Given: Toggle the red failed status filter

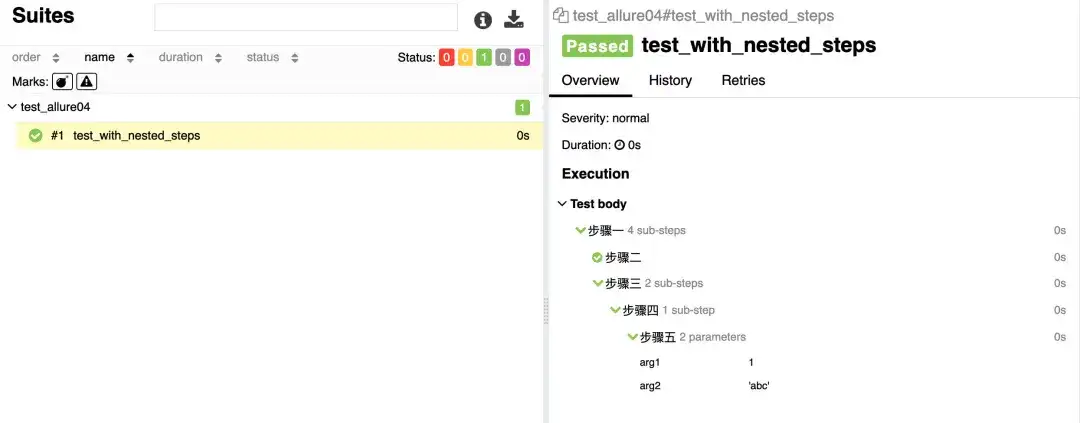Looking at the screenshot, I should pyautogui.click(x=447, y=58).
